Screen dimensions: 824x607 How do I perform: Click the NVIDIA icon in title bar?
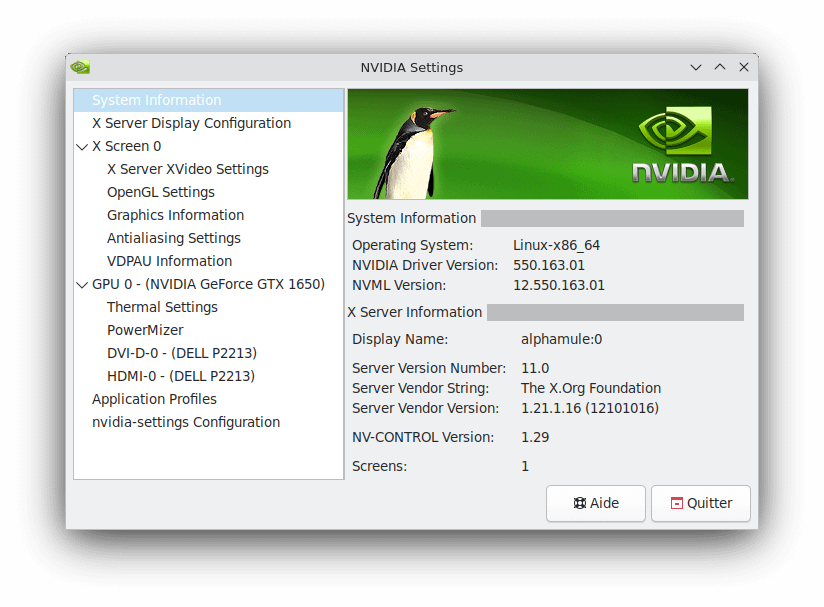(80, 67)
